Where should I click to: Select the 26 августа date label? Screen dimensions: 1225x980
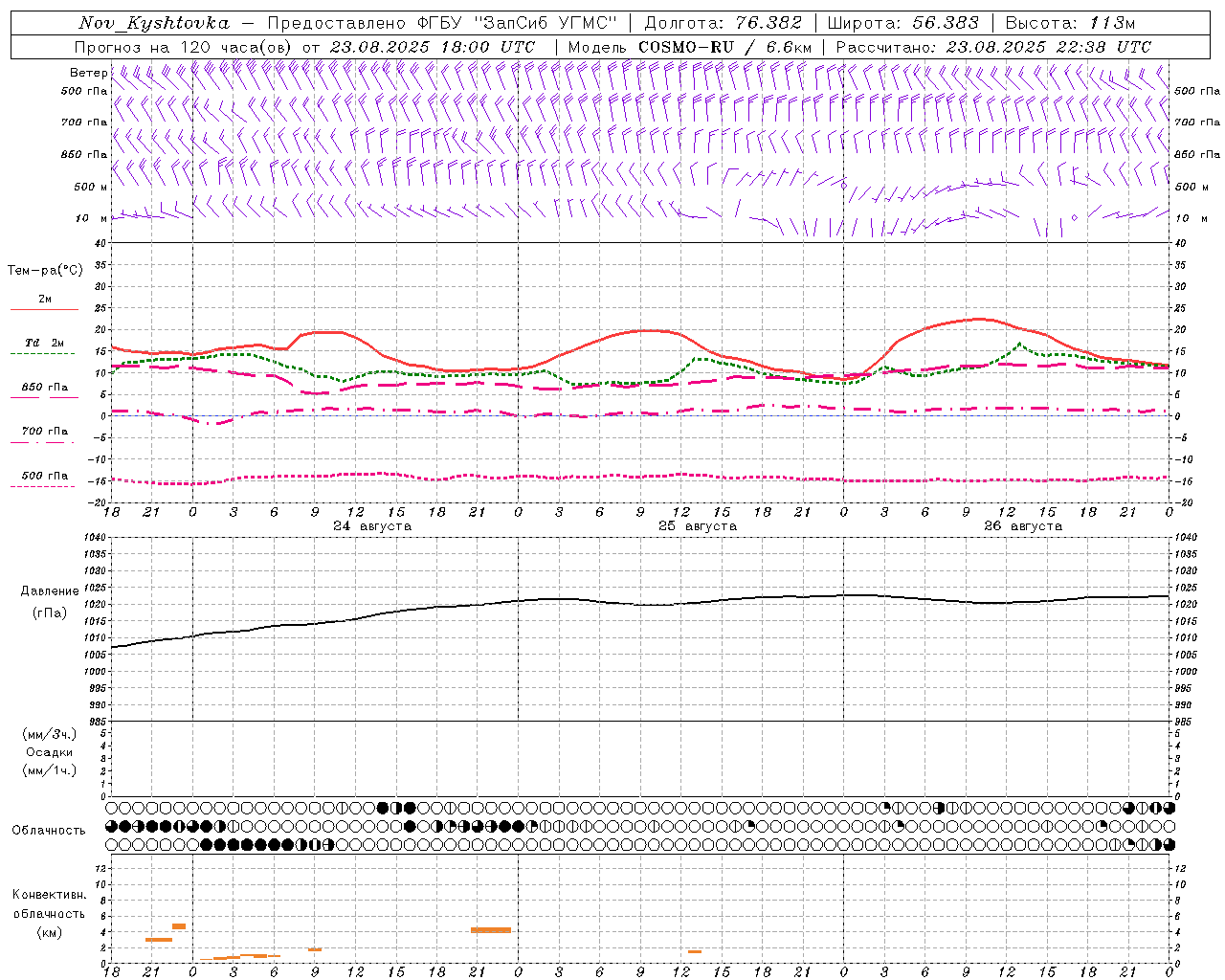click(x=1023, y=526)
